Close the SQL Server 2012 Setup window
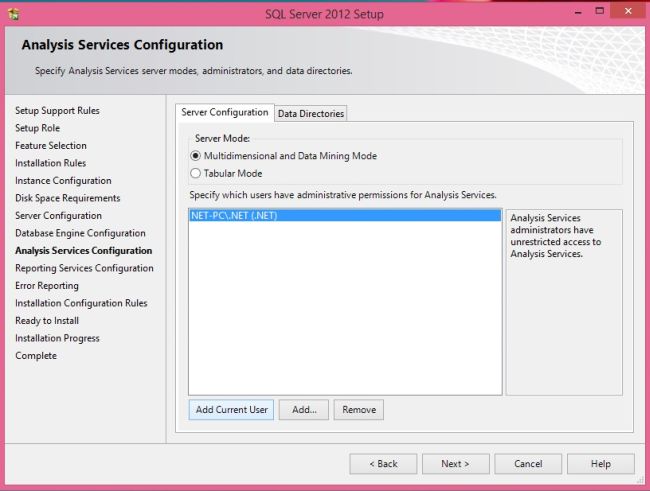Image resolution: width=650 pixels, height=491 pixels. (x=628, y=11)
